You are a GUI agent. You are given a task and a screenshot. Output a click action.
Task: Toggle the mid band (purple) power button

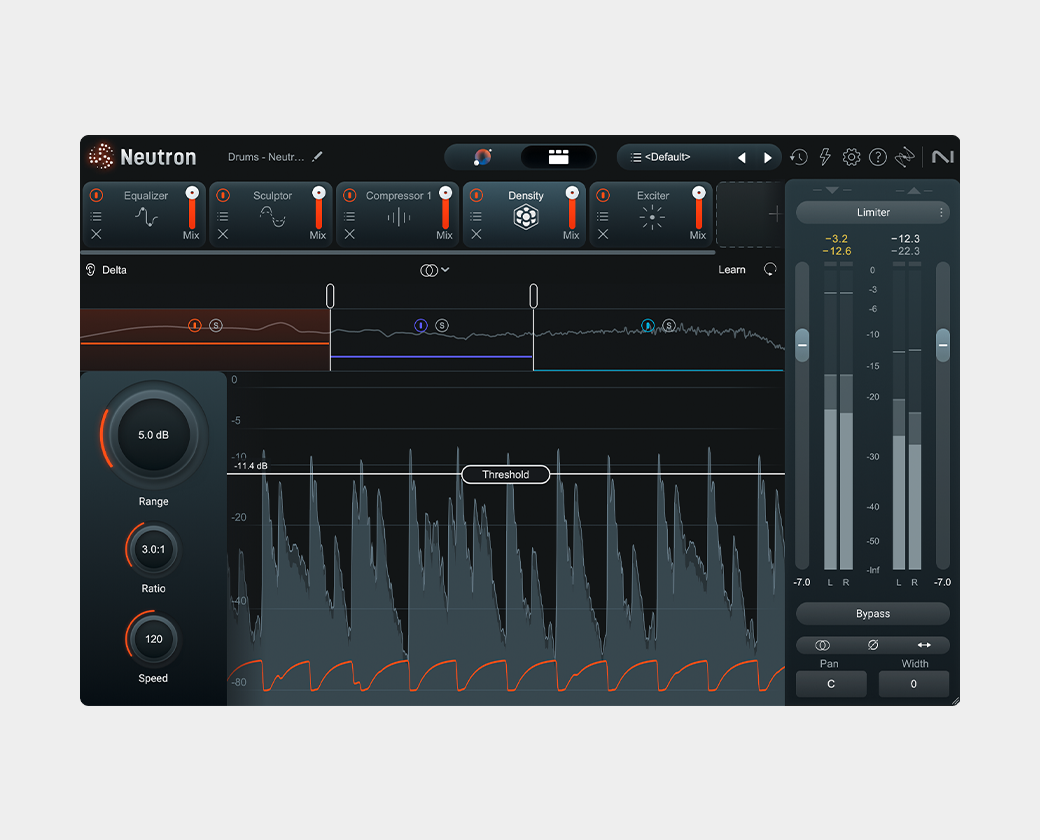[421, 325]
